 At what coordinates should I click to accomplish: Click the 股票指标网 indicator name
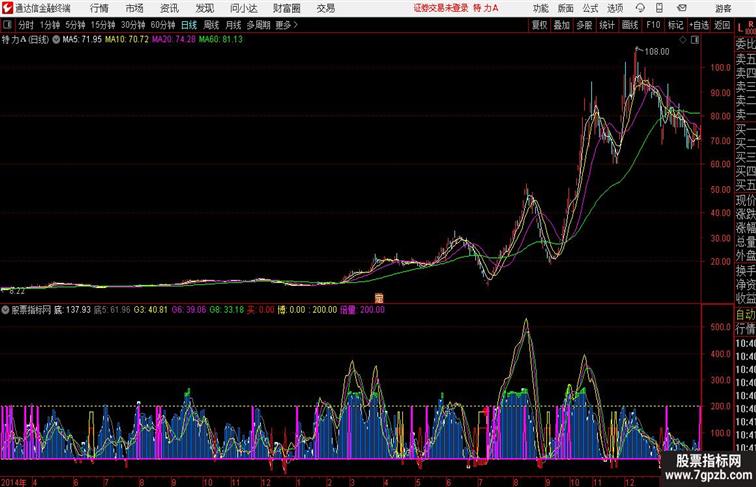(31, 310)
